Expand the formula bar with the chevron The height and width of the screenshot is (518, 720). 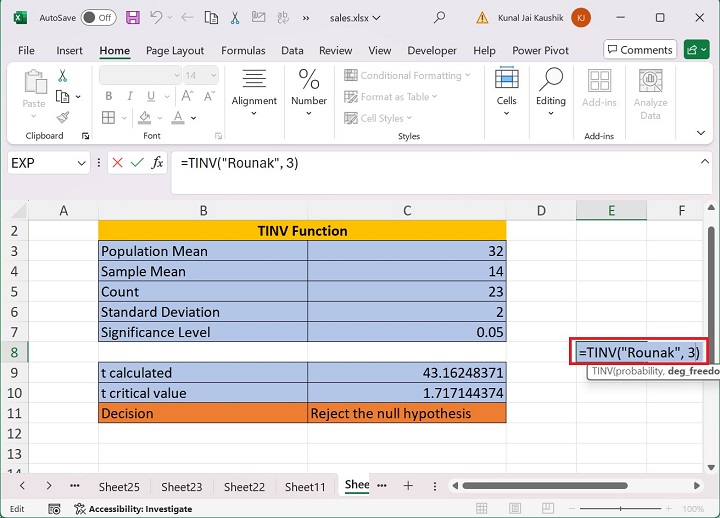pos(706,162)
